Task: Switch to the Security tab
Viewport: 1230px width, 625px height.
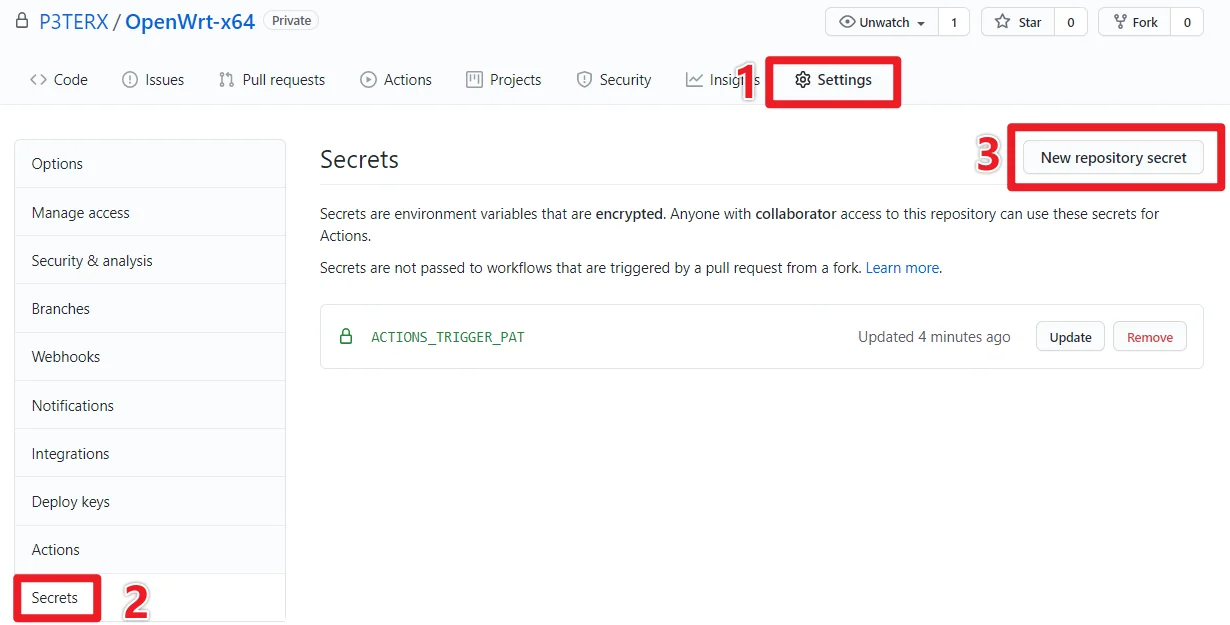Action: coord(614,80)
